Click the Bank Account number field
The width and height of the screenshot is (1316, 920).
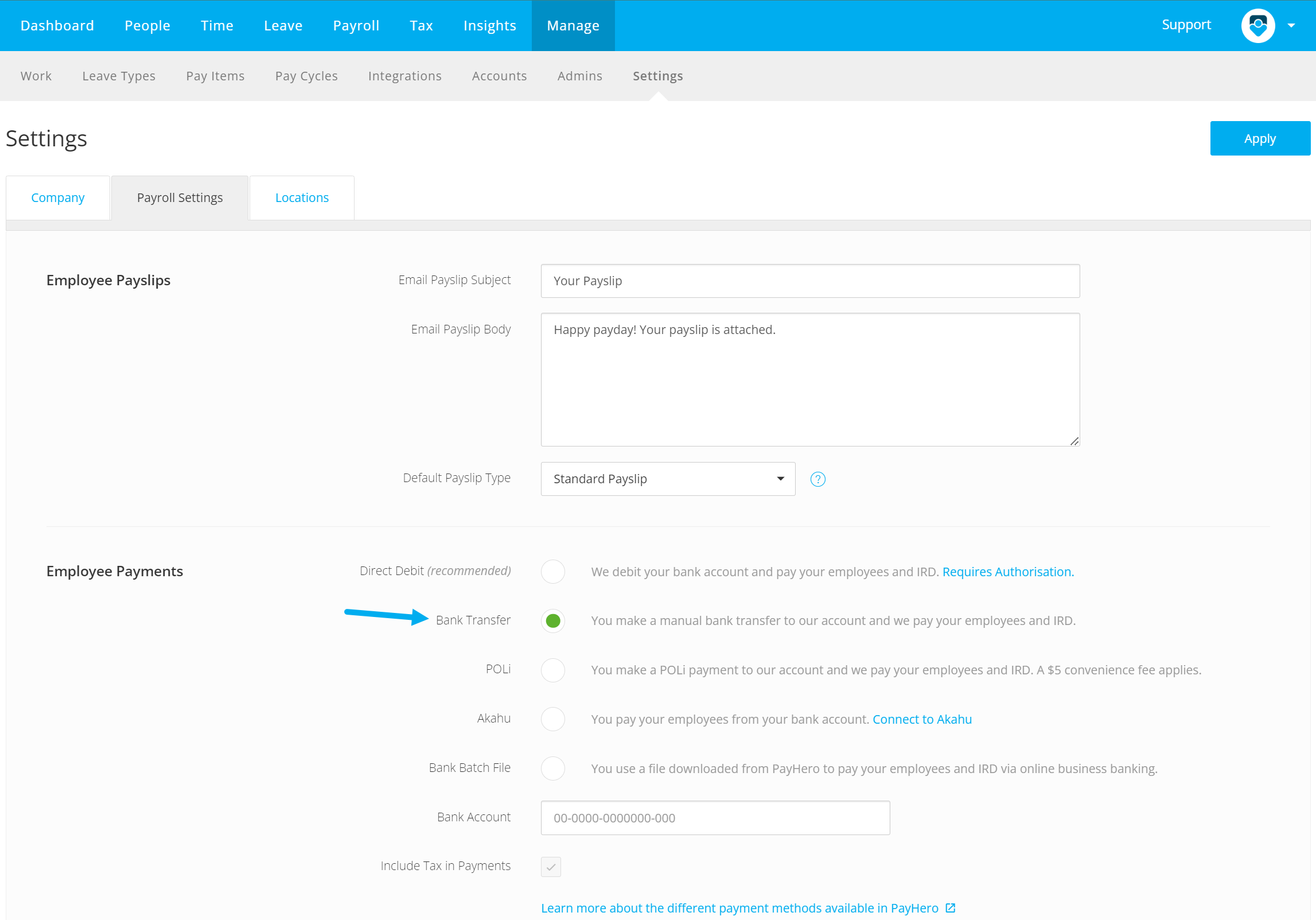715,818
